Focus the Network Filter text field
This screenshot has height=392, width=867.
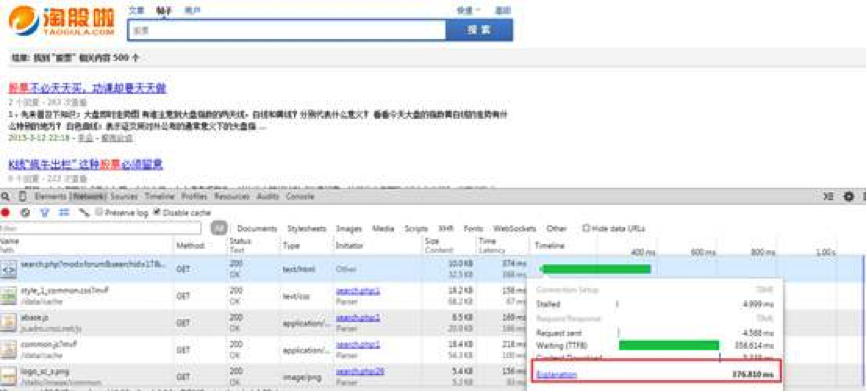(x=101, y=228)
